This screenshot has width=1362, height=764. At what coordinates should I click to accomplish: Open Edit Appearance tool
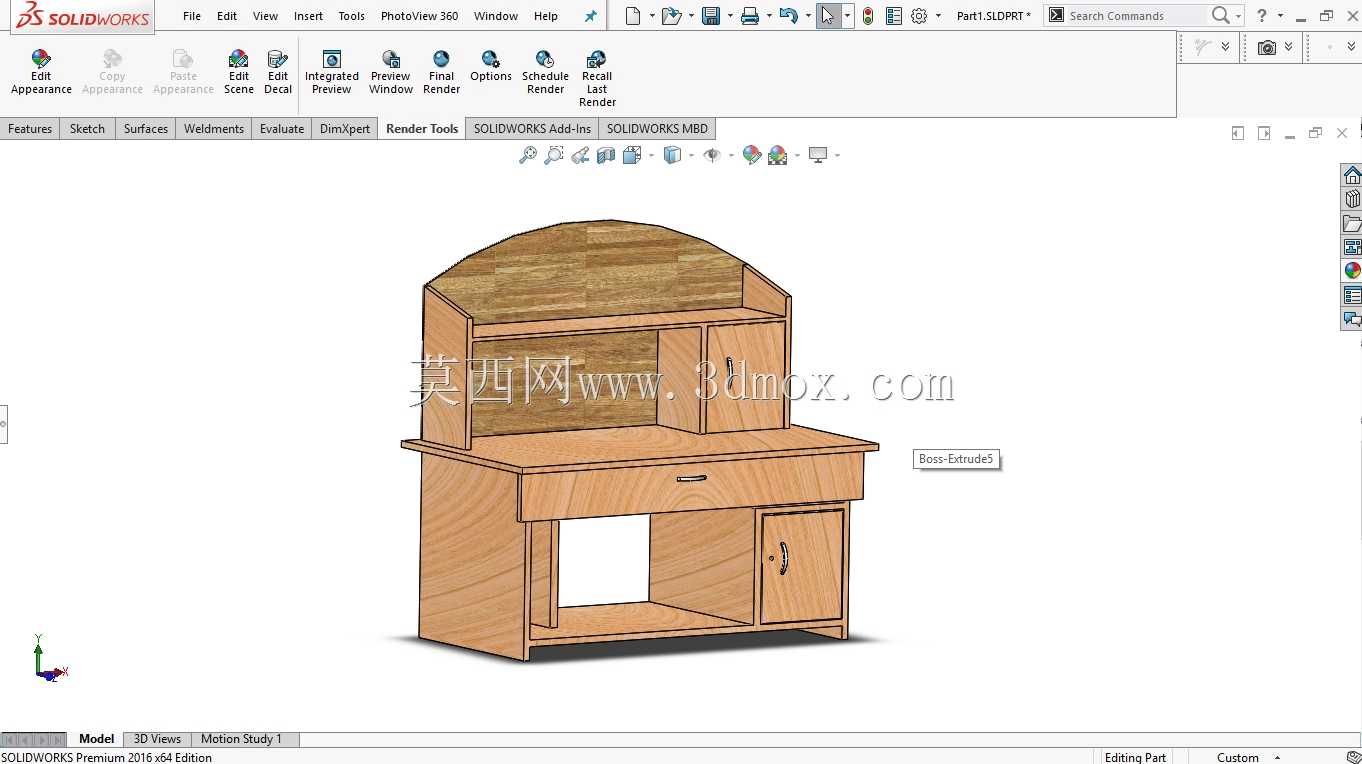click(41, 72)
